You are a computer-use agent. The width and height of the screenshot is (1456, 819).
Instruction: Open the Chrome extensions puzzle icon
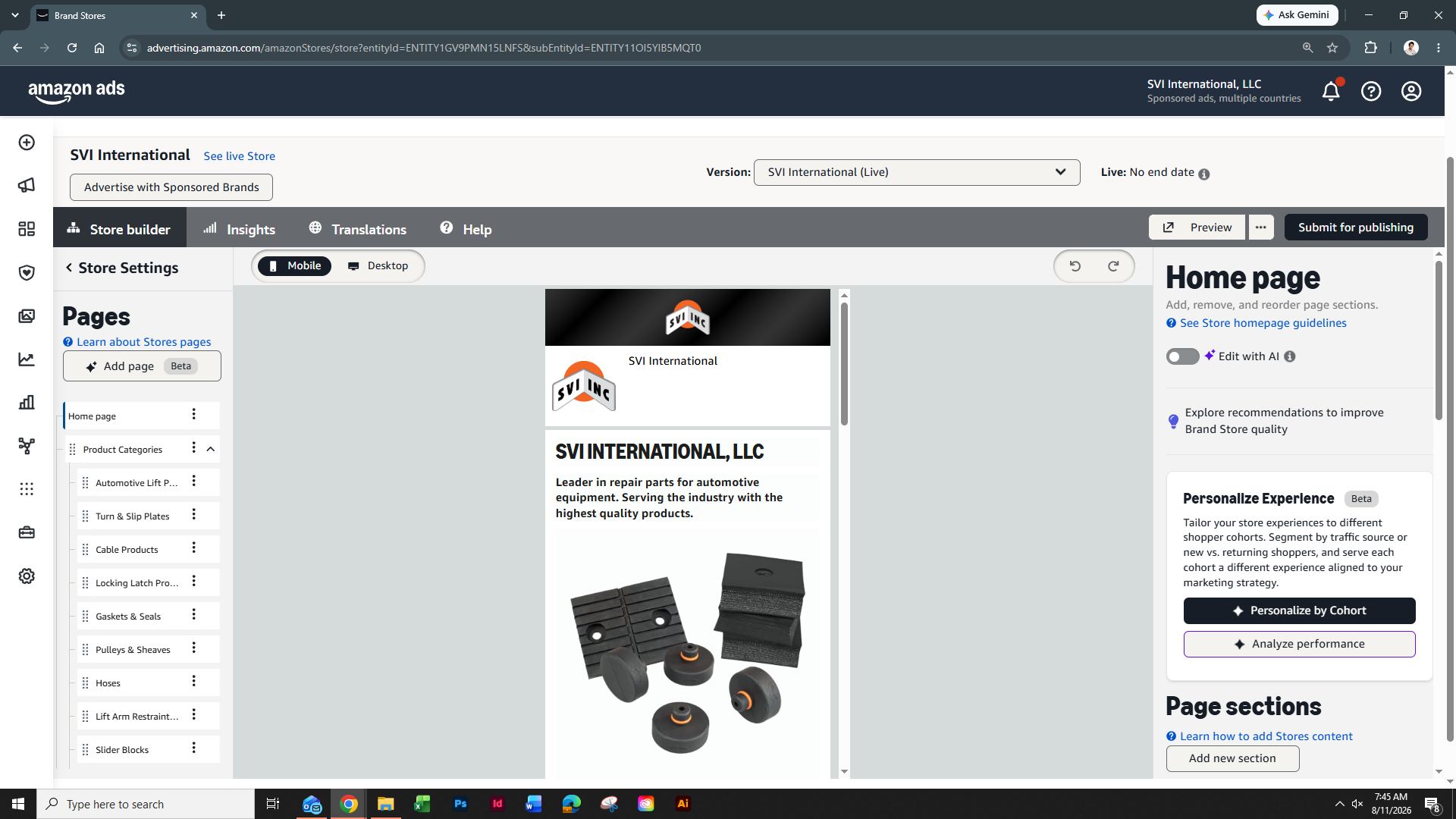pyautogui.click(x=1370, y=48)
